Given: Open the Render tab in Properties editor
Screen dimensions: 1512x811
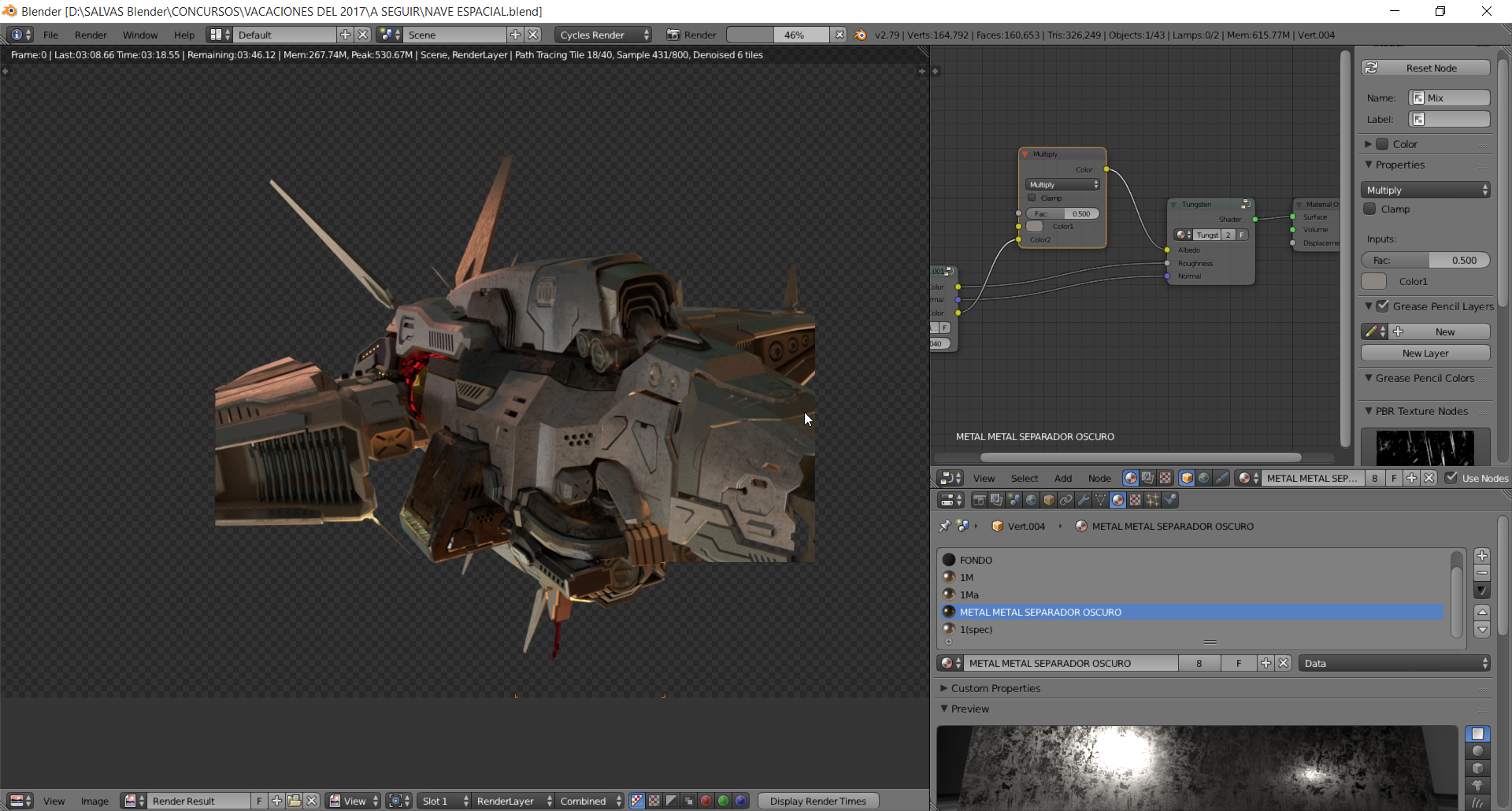Looking at the screenshot, I should click(980, 500).
